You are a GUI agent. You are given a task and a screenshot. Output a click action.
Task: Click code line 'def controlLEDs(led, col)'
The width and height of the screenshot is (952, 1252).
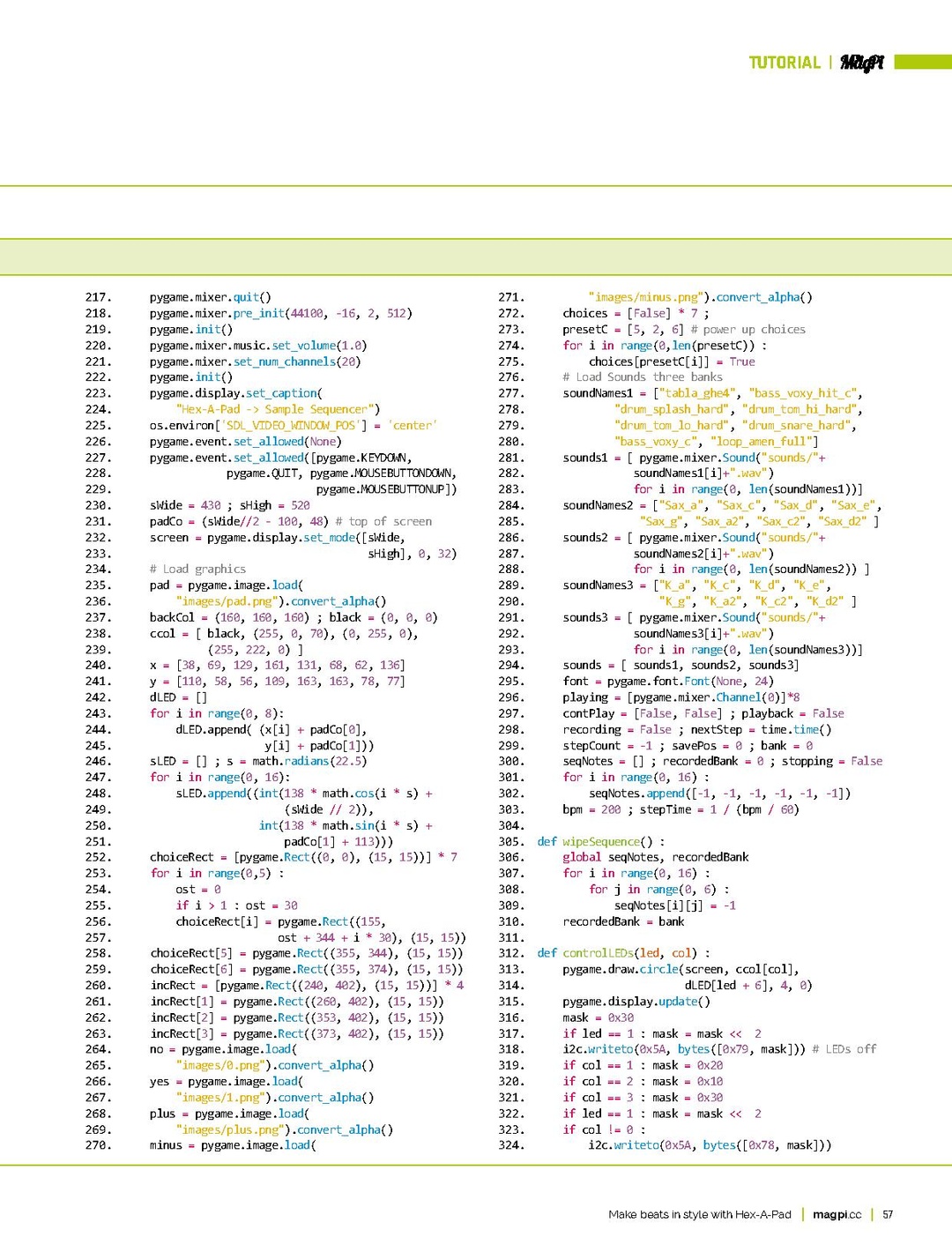click(623, 953)
